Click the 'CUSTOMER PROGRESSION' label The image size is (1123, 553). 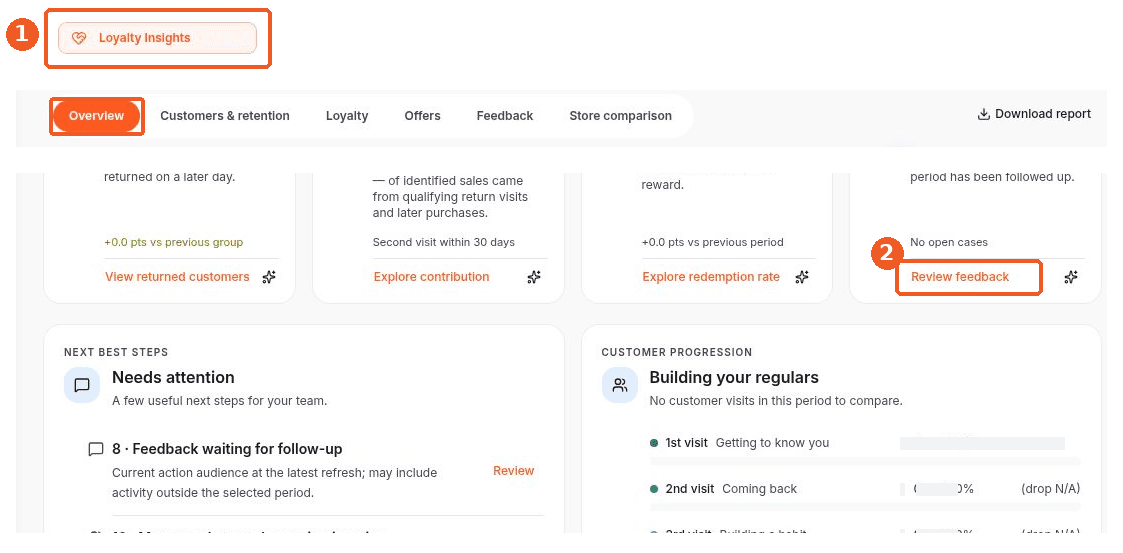[x=677, y=352]
